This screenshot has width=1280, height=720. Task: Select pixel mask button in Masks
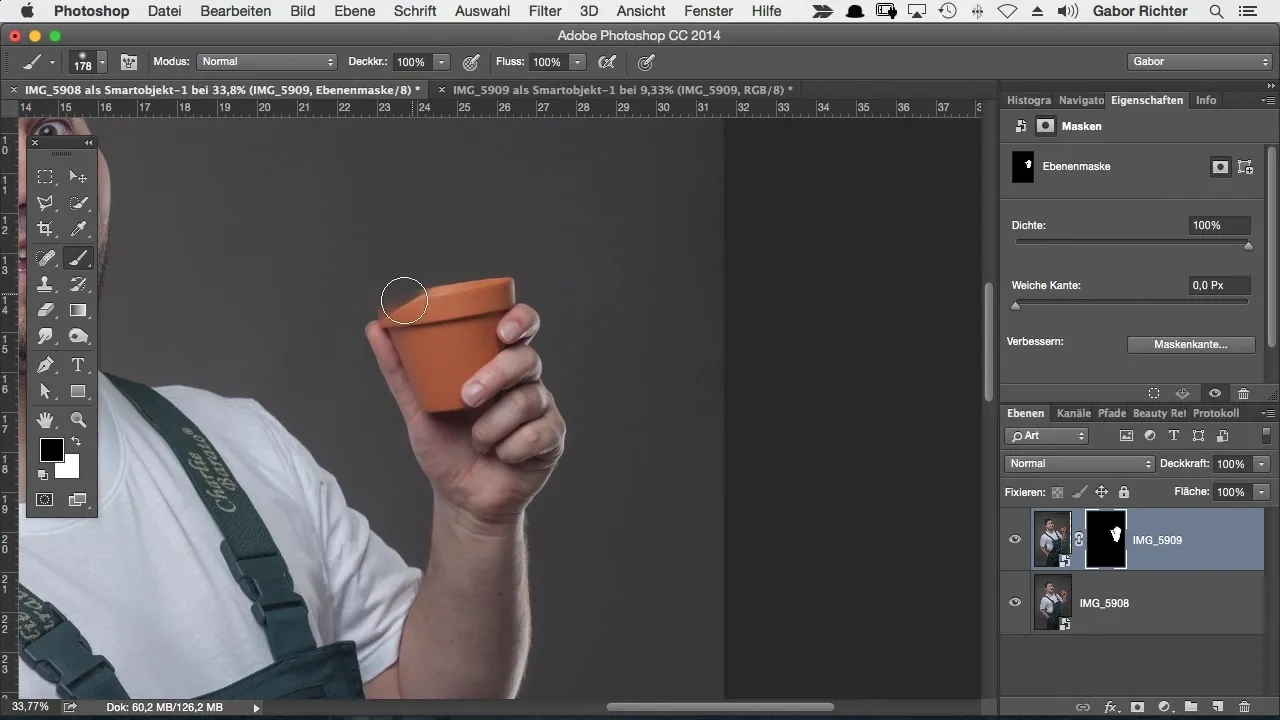coord(1220,167)
